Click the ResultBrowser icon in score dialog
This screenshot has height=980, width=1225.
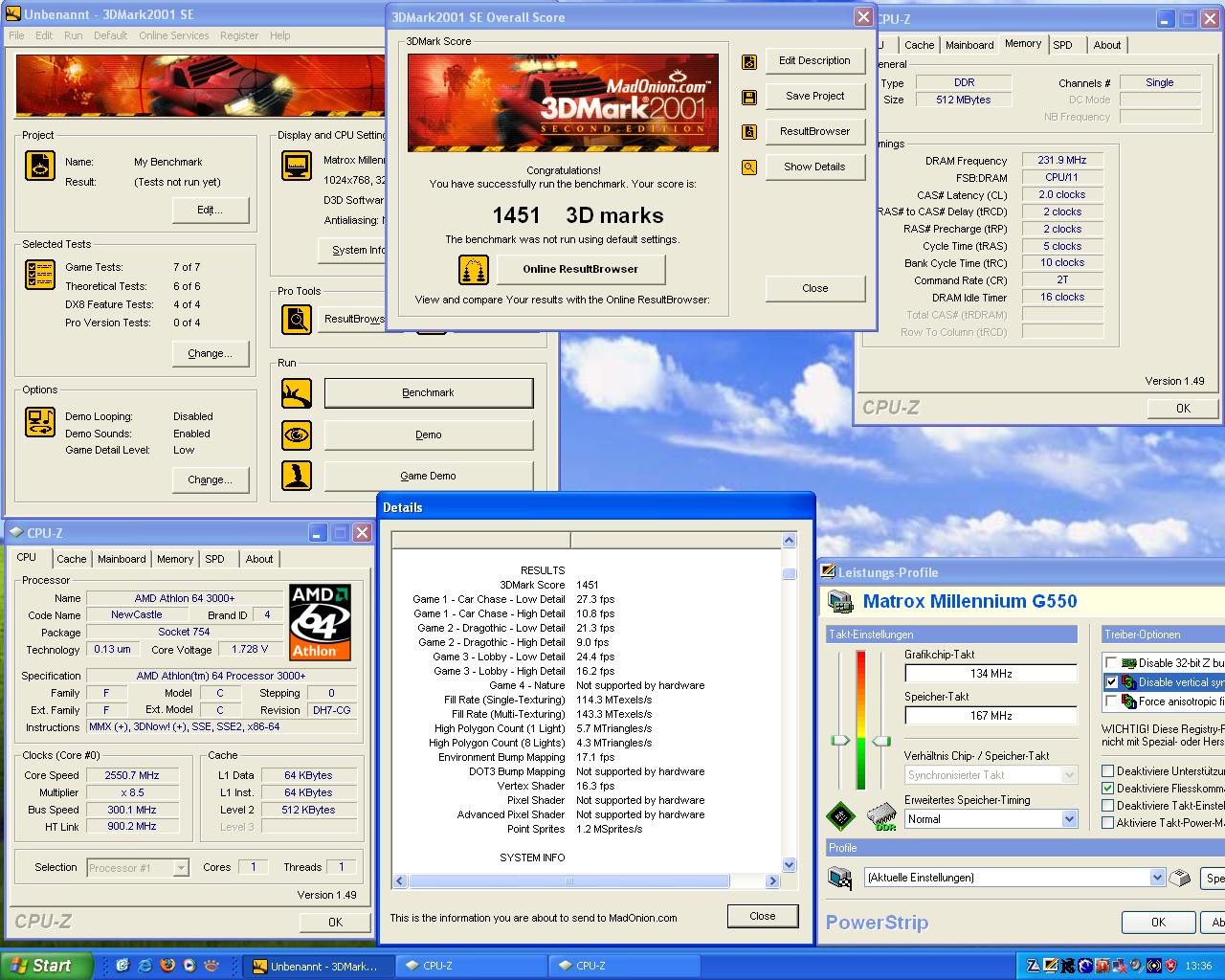coord(749,132)
